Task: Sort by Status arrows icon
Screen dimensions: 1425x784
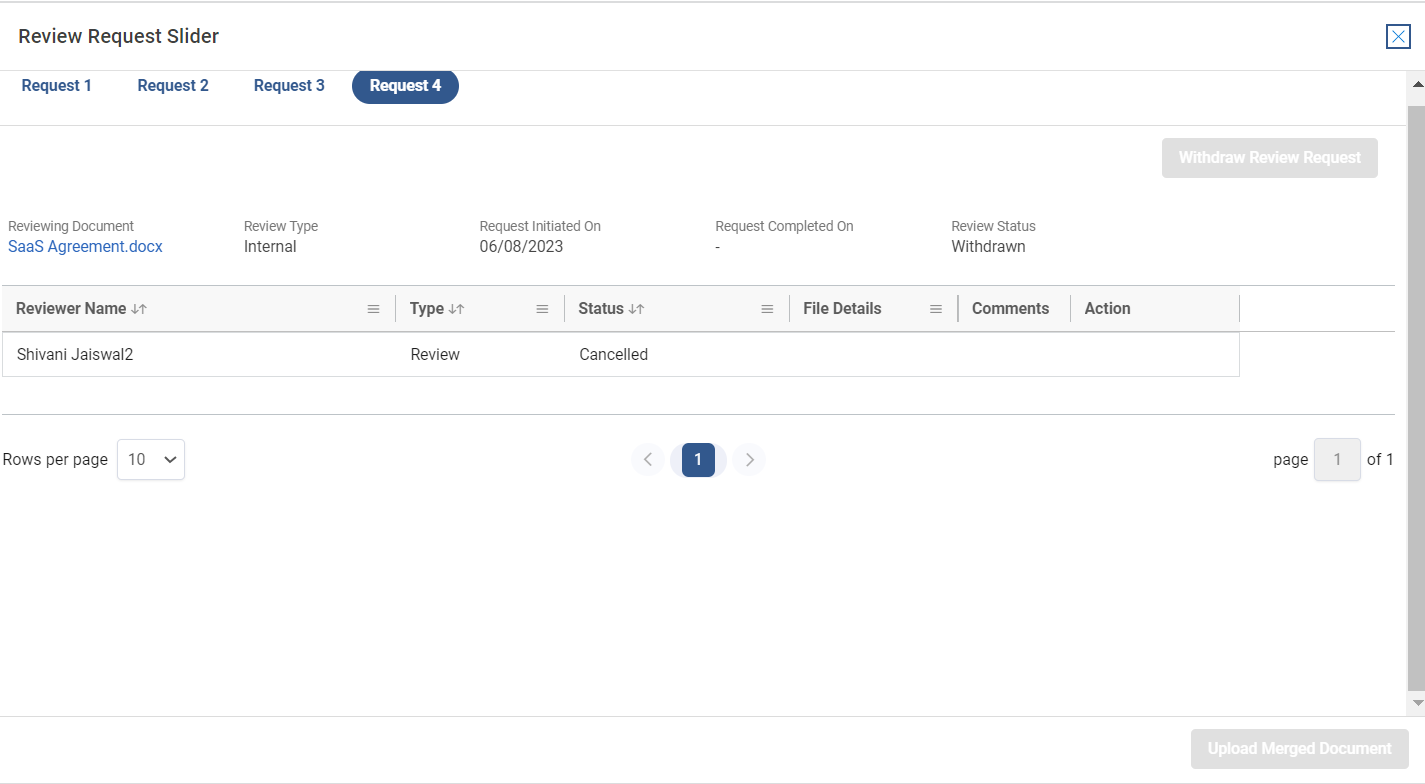Action: [x=637, y=309]
